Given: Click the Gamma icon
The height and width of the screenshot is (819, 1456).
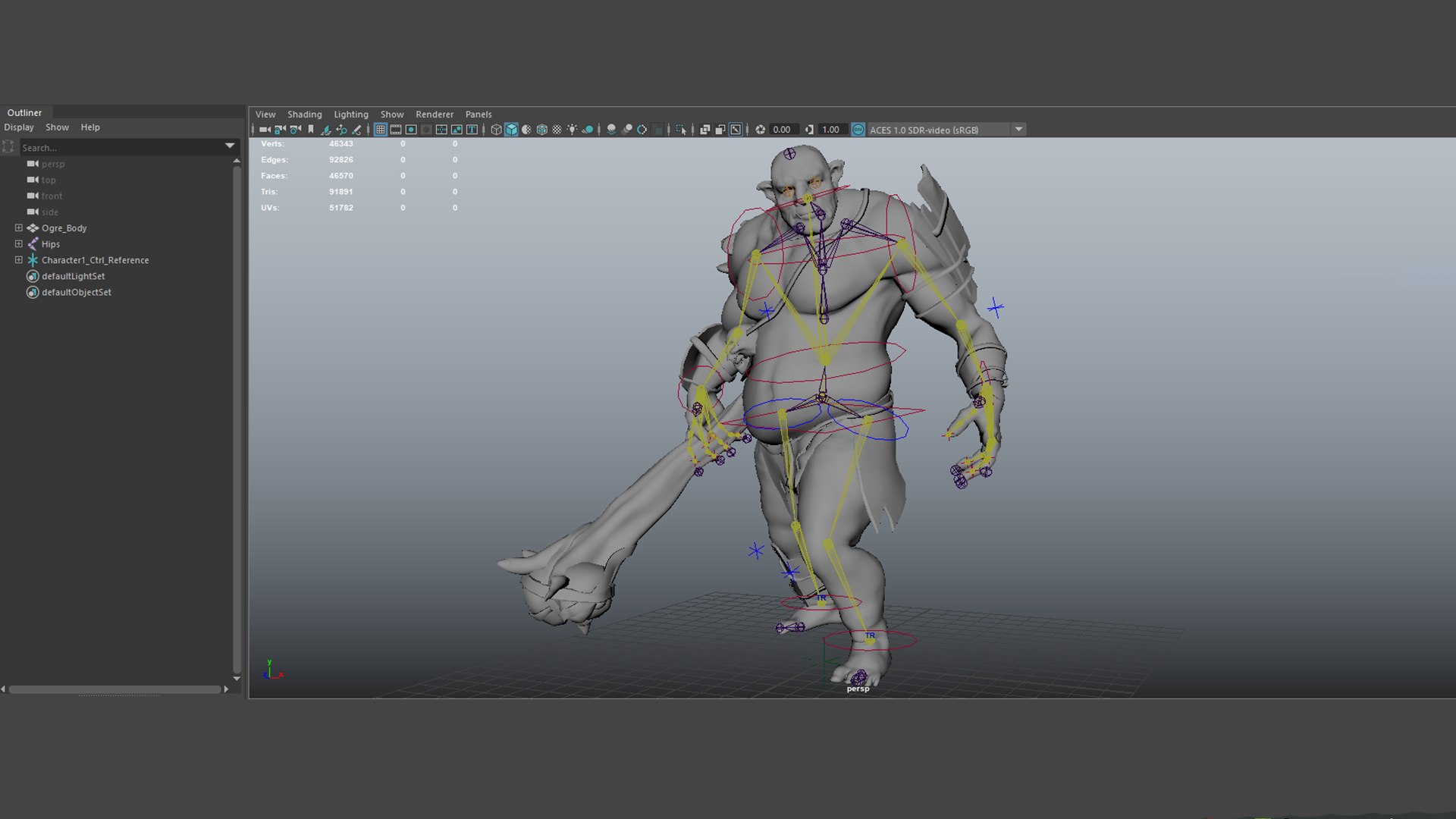Looking at the screenshot, I should [809, 130].
